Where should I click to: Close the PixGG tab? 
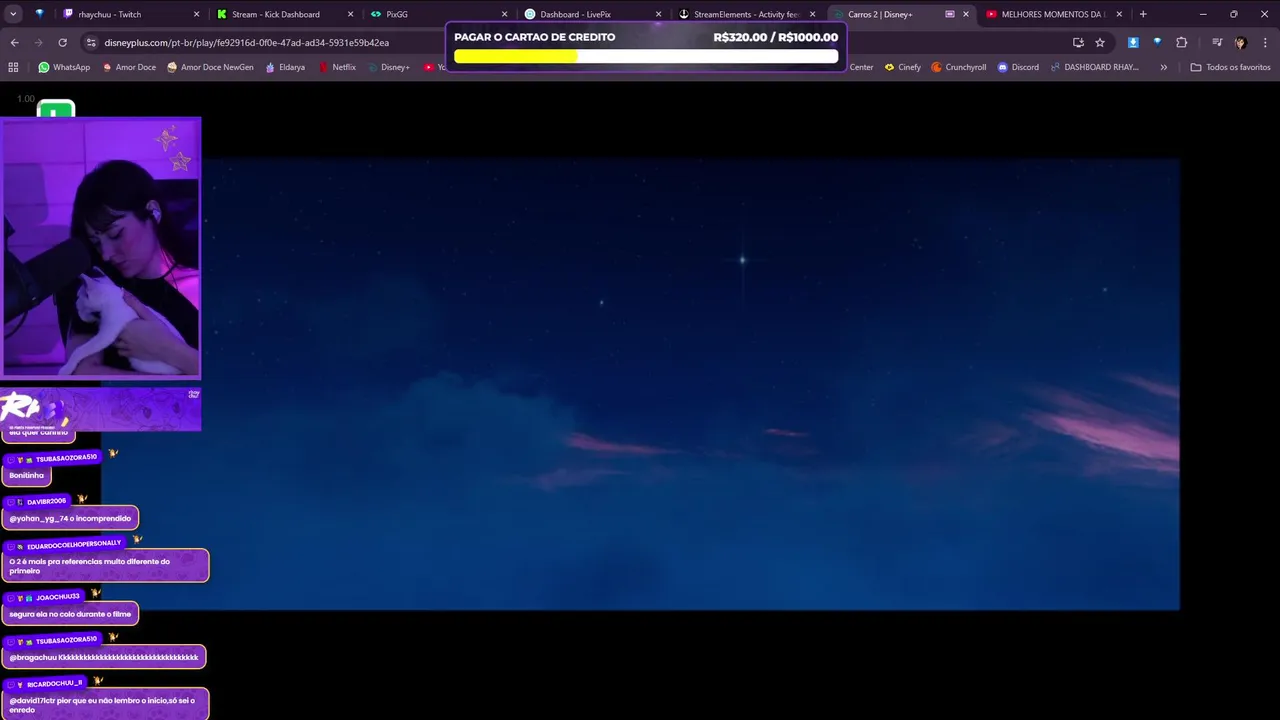504,14
